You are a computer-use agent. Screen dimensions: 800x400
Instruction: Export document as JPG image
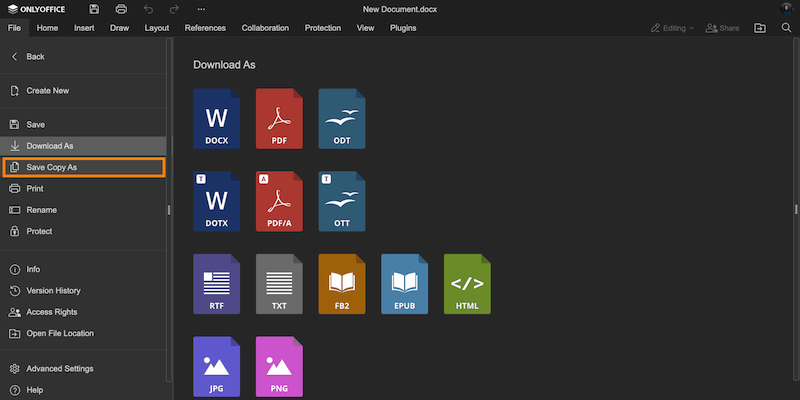tap(217, 366)
